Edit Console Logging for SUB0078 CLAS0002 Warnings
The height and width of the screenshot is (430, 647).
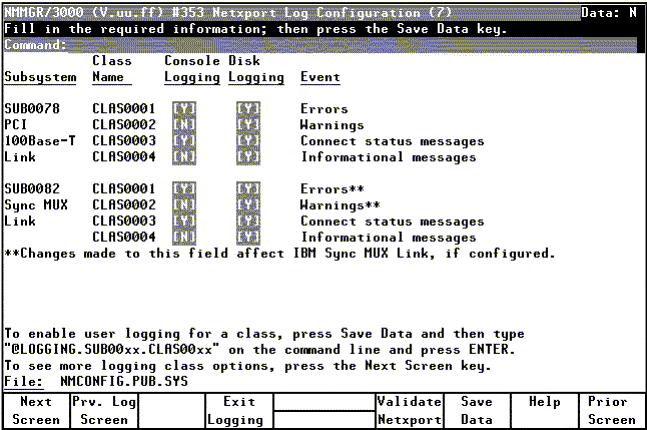[x=184, y=125]
